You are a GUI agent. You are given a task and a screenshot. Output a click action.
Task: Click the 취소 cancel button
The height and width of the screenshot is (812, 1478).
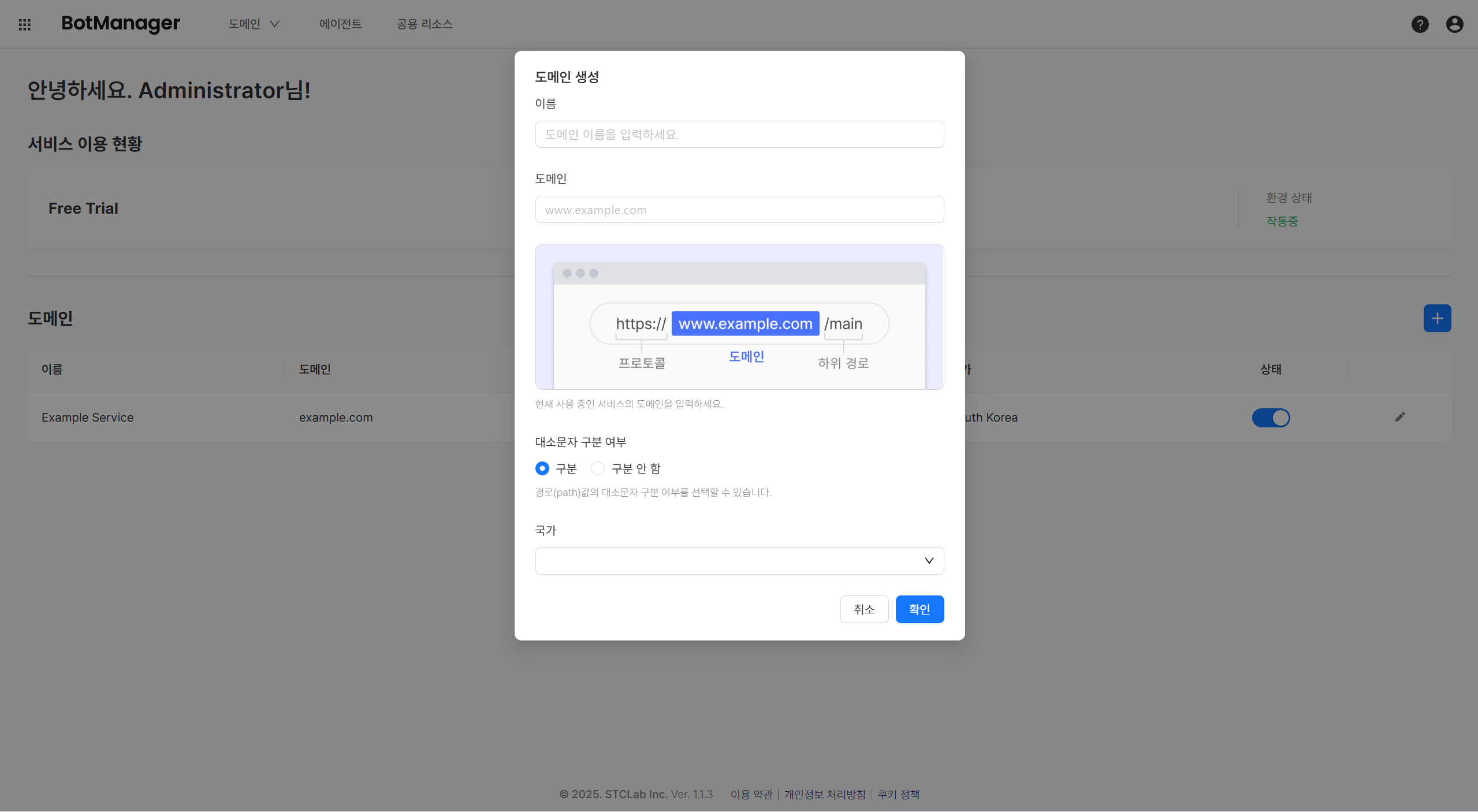click(864, 609)
